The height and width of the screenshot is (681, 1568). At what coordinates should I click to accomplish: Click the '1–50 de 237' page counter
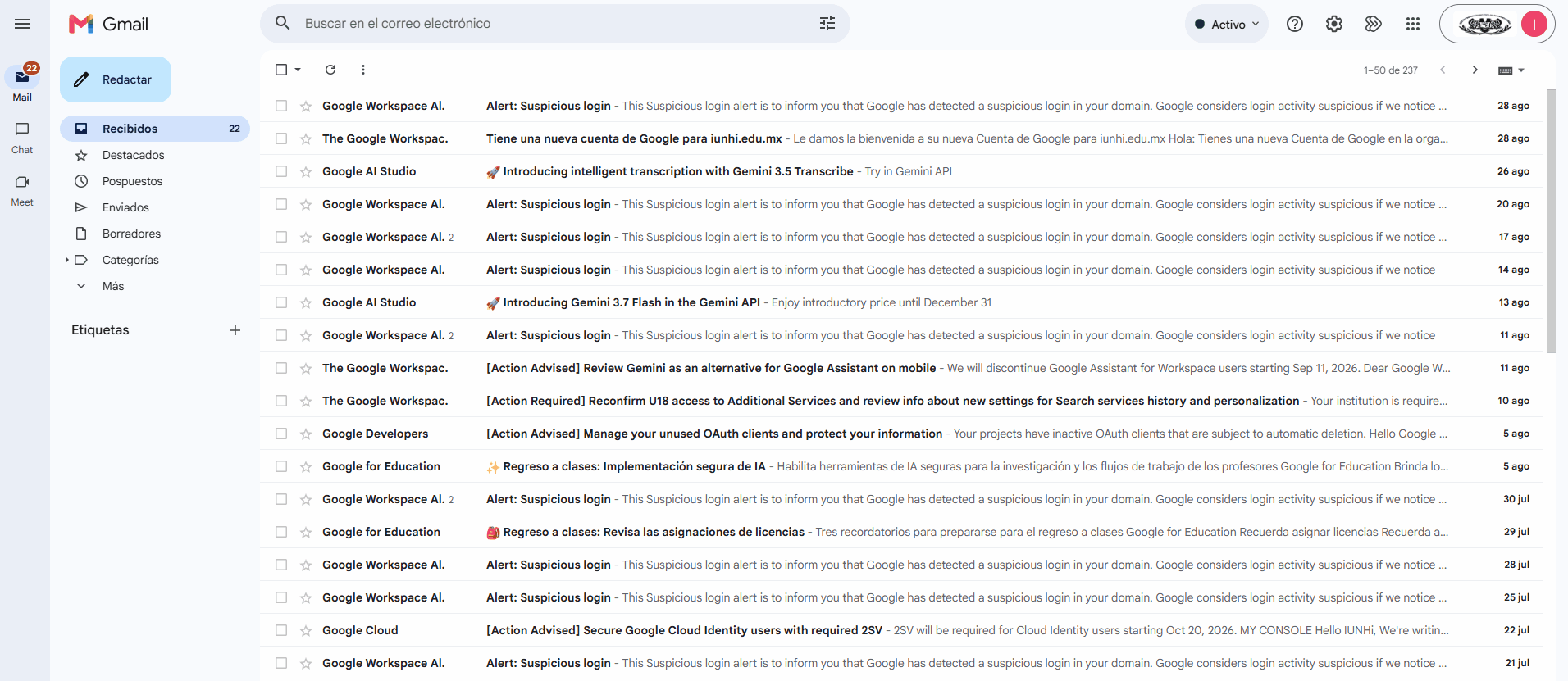pyautogui.click(x=1390, y=70)
